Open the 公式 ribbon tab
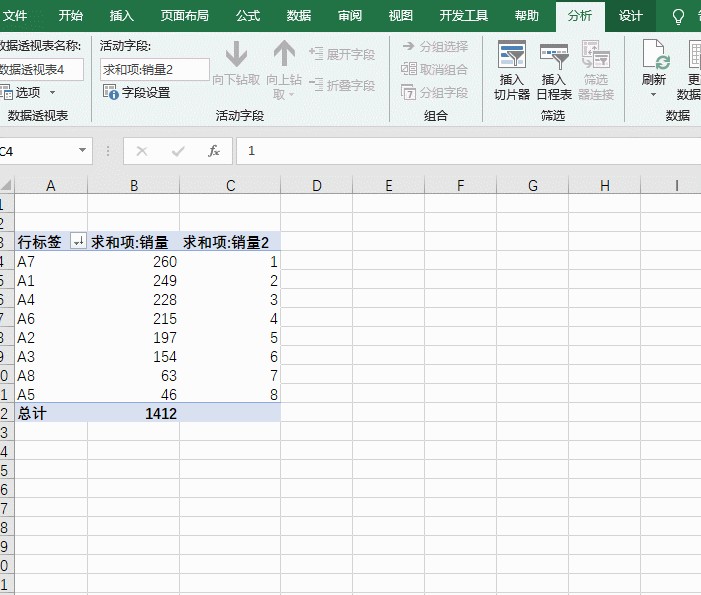Viewport: 701px width, 595px height. [x=248, y=16]
